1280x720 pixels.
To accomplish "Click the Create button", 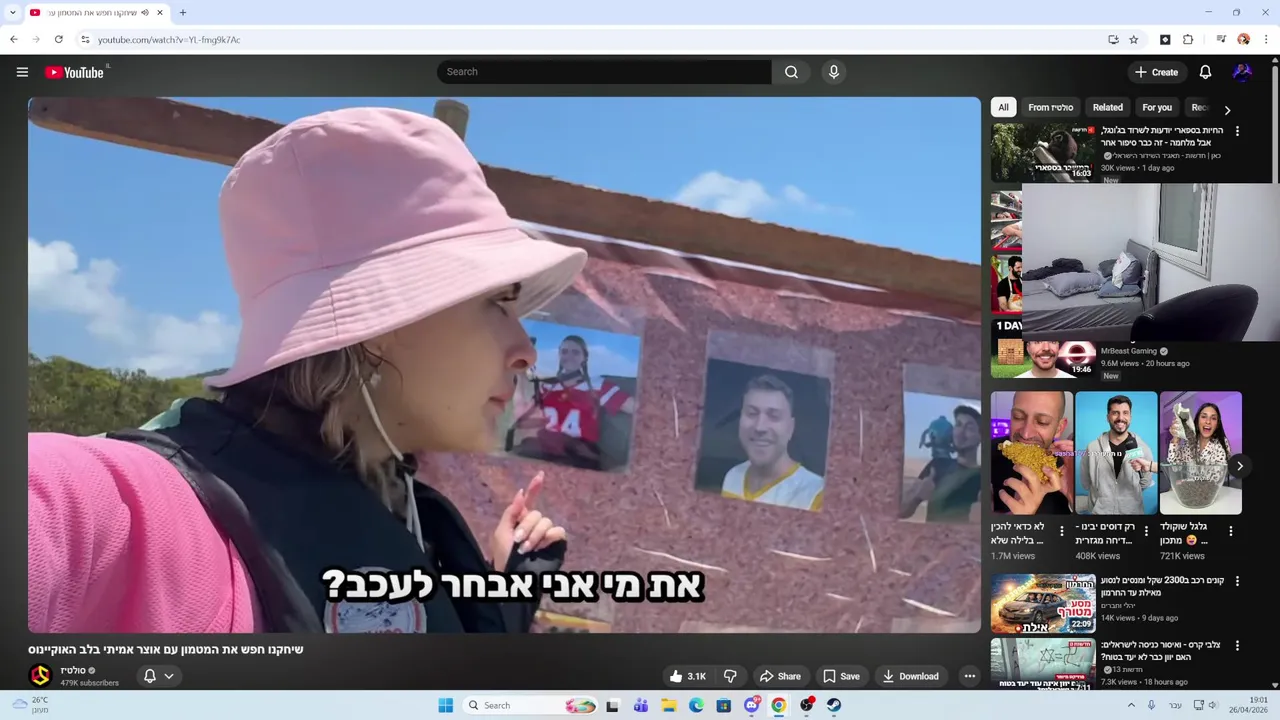I will 1156,72.
